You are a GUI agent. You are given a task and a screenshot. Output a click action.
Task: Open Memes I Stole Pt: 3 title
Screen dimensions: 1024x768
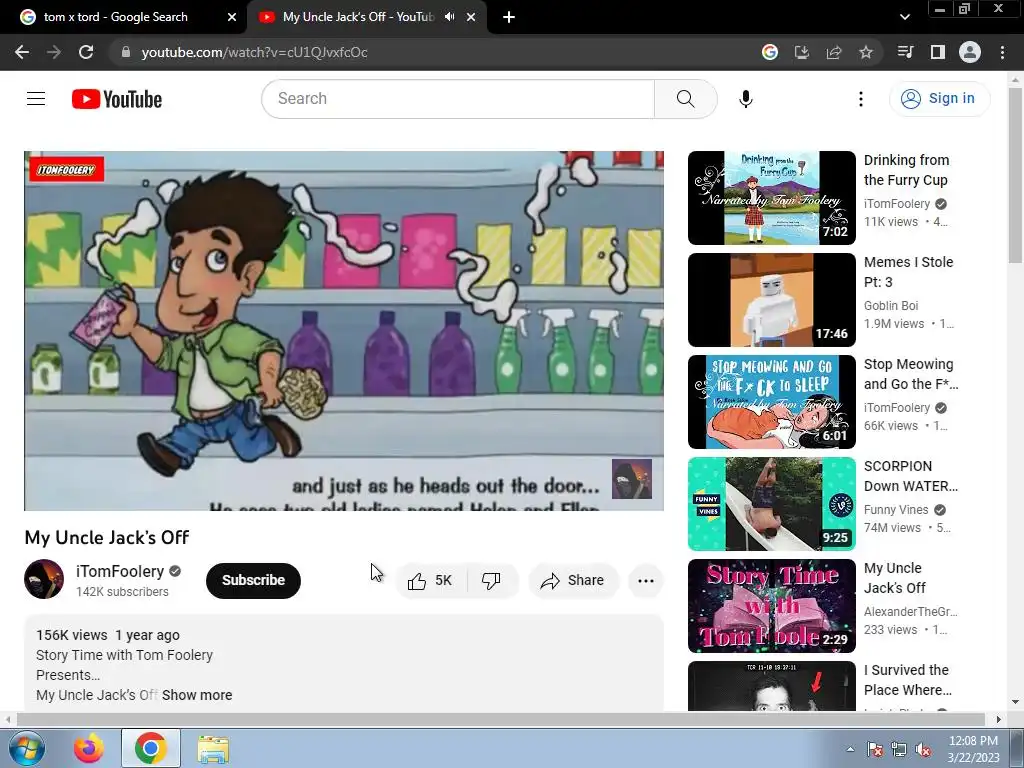tap(908, 272)
